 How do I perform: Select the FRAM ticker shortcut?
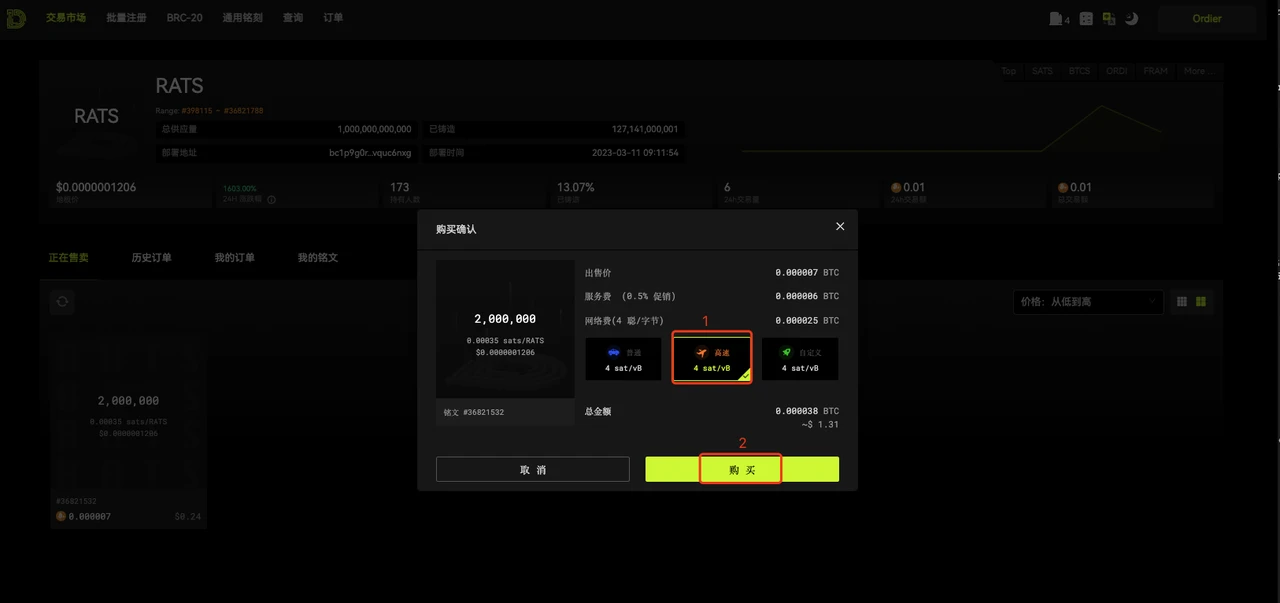[1155, 71]
